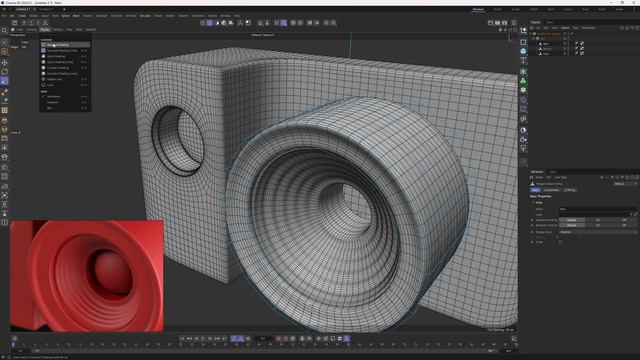Set Visible in Renderer to Default
Viewport: 640px width, 360px height.
click(x=572, y=225)
